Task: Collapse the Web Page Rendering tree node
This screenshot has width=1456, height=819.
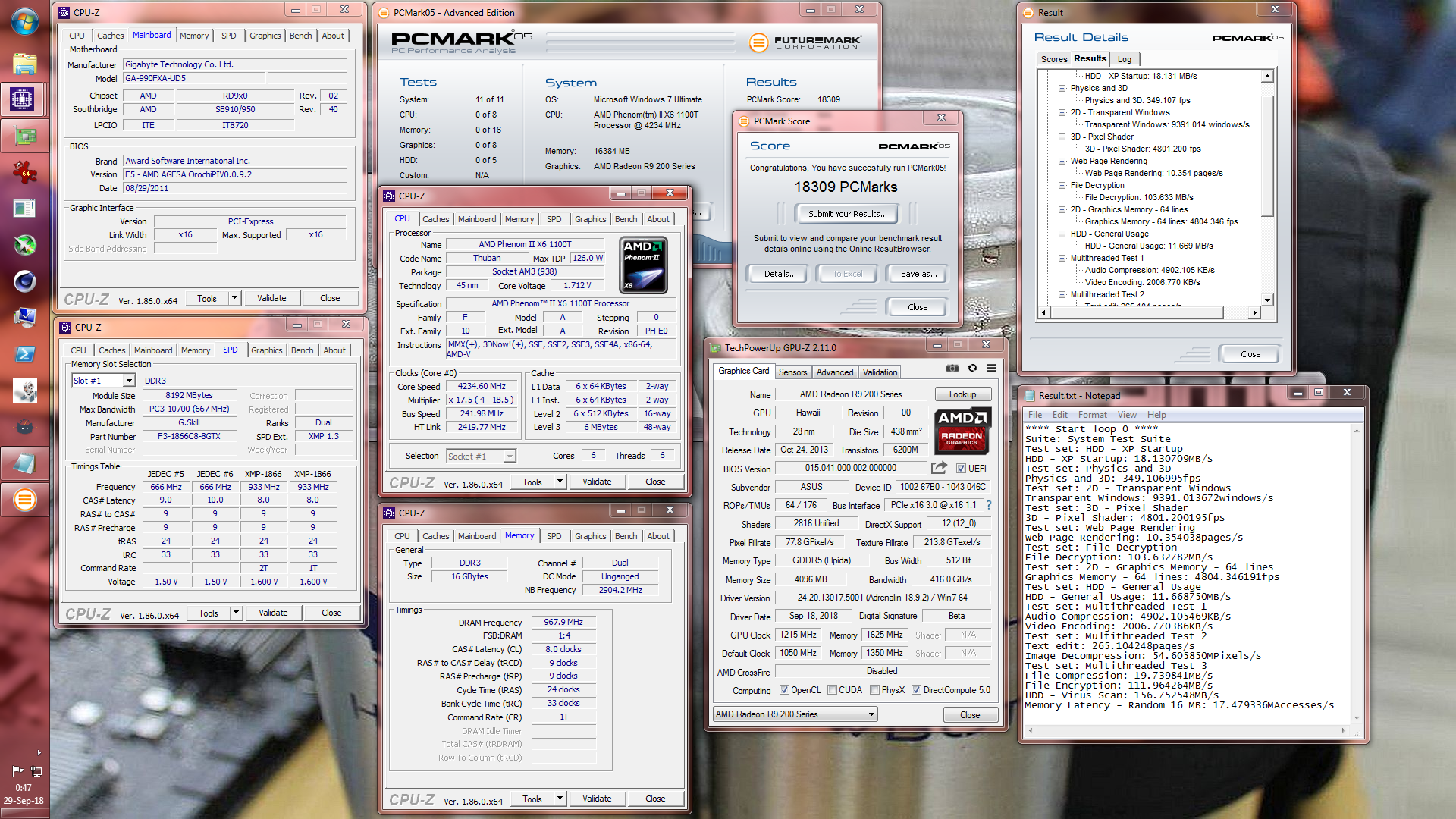Action: (x=1062, y=161)
